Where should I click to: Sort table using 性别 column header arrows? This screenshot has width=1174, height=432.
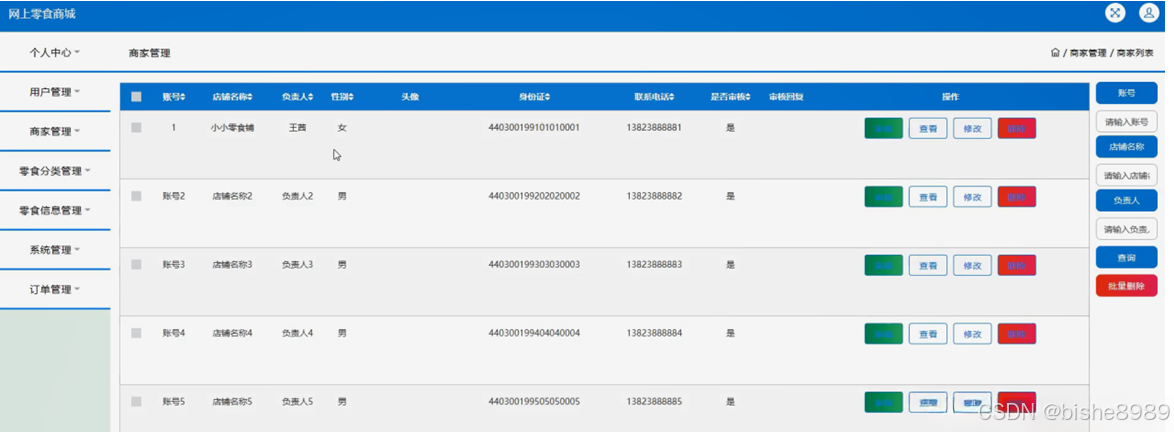point(350,97)
